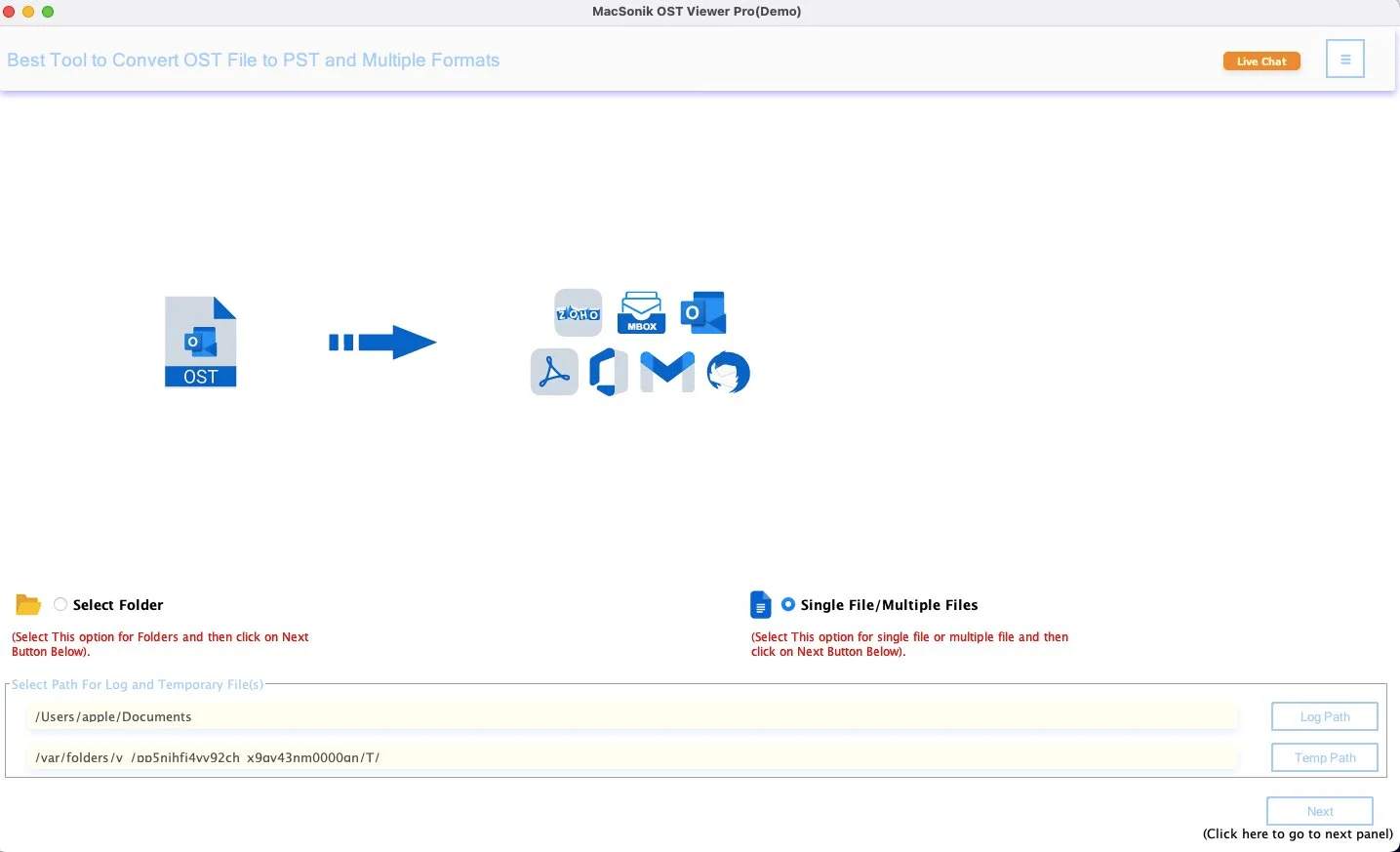Click the Thunderbird format icon
Image resolution: width=1400 pixels, height=852 pixels.
point(729,372)
